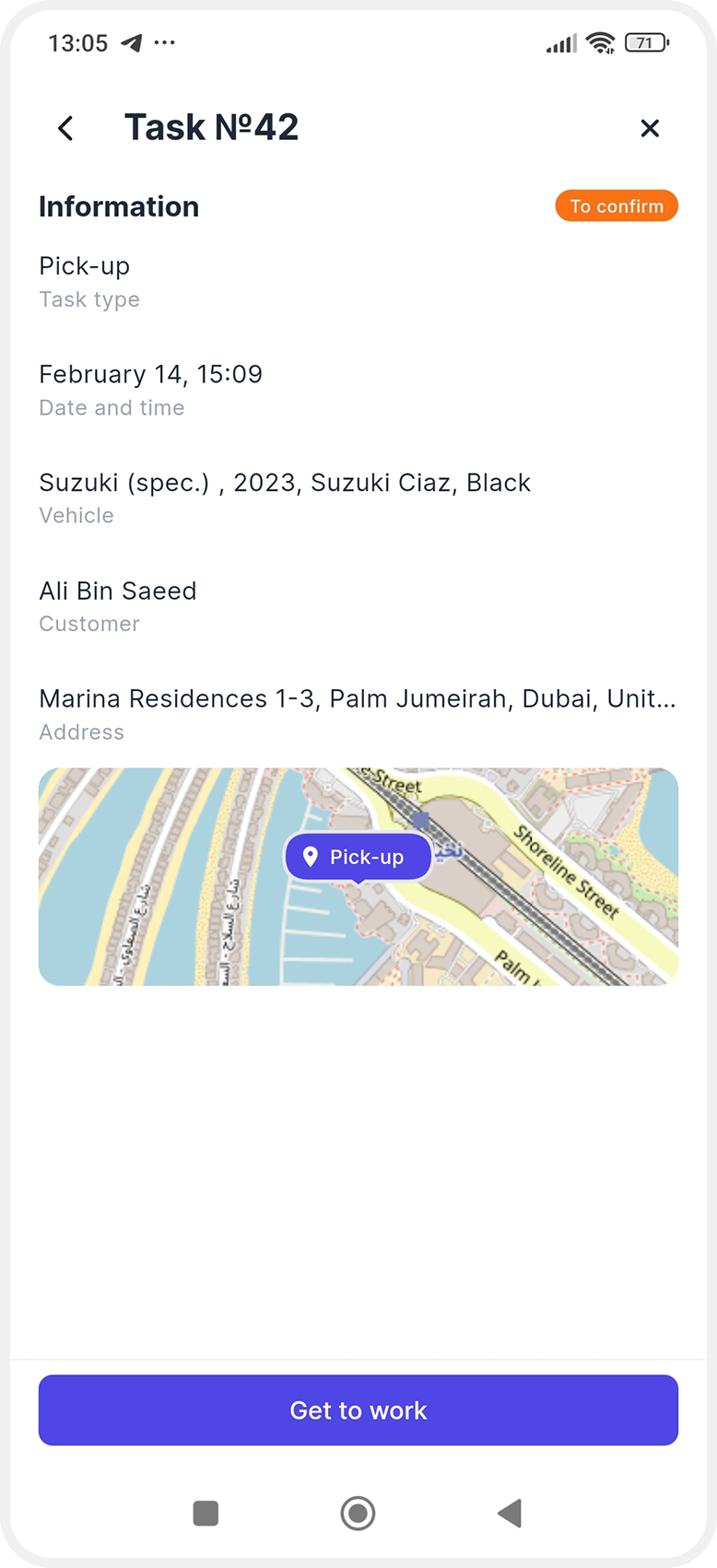
Task: Tap the battery indicator in status bar
Action: coord(646,43)
